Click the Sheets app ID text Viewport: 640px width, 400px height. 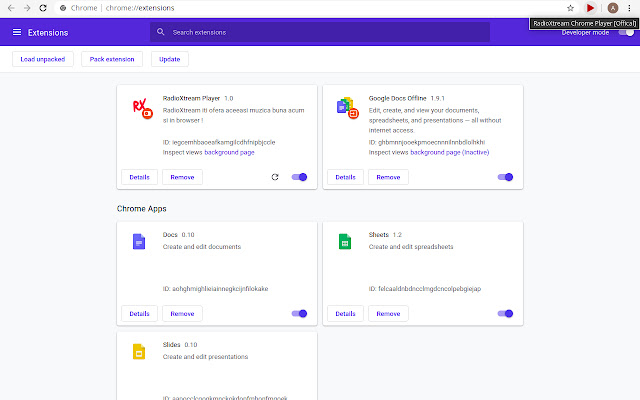[x=425, y=289]
